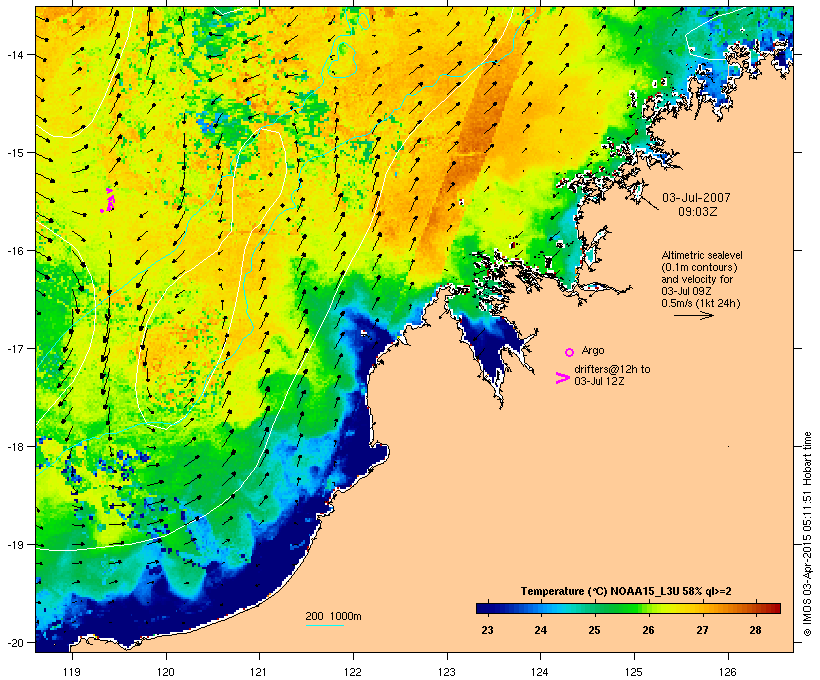
Task: Click the dark blue inlet bay near 123.5E
Action: [x=490, y=348]
